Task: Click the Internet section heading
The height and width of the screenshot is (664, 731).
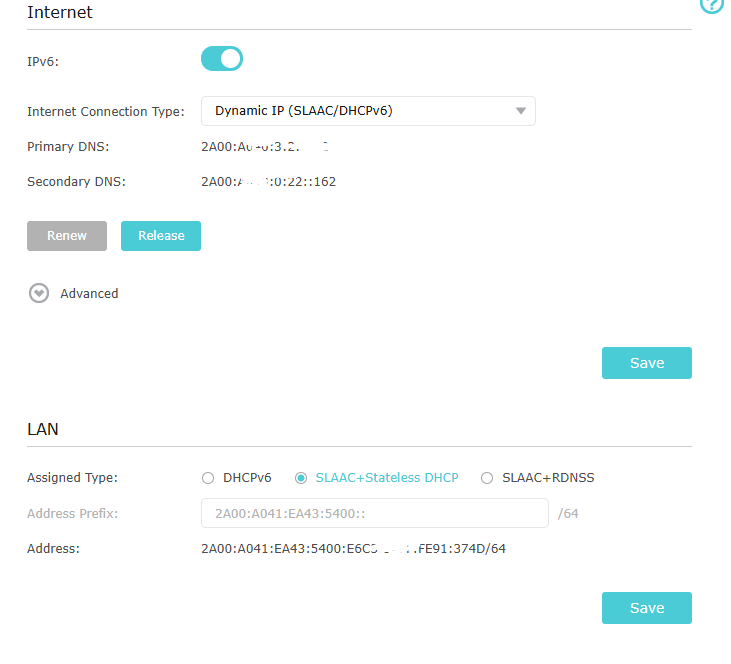Action: 60,13
